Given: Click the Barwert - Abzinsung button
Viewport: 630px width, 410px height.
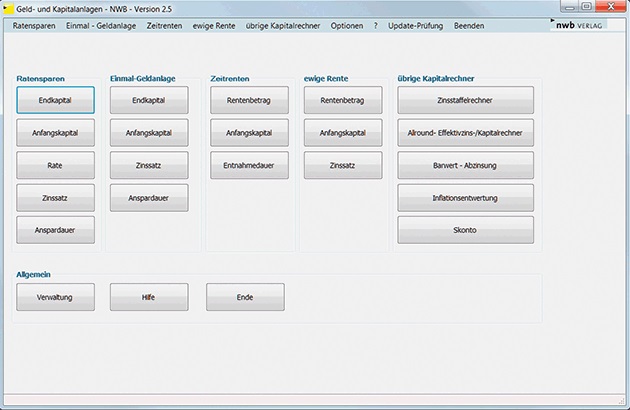Looking at the screenshot, I should pyautogui.click(x=465, y=165).
